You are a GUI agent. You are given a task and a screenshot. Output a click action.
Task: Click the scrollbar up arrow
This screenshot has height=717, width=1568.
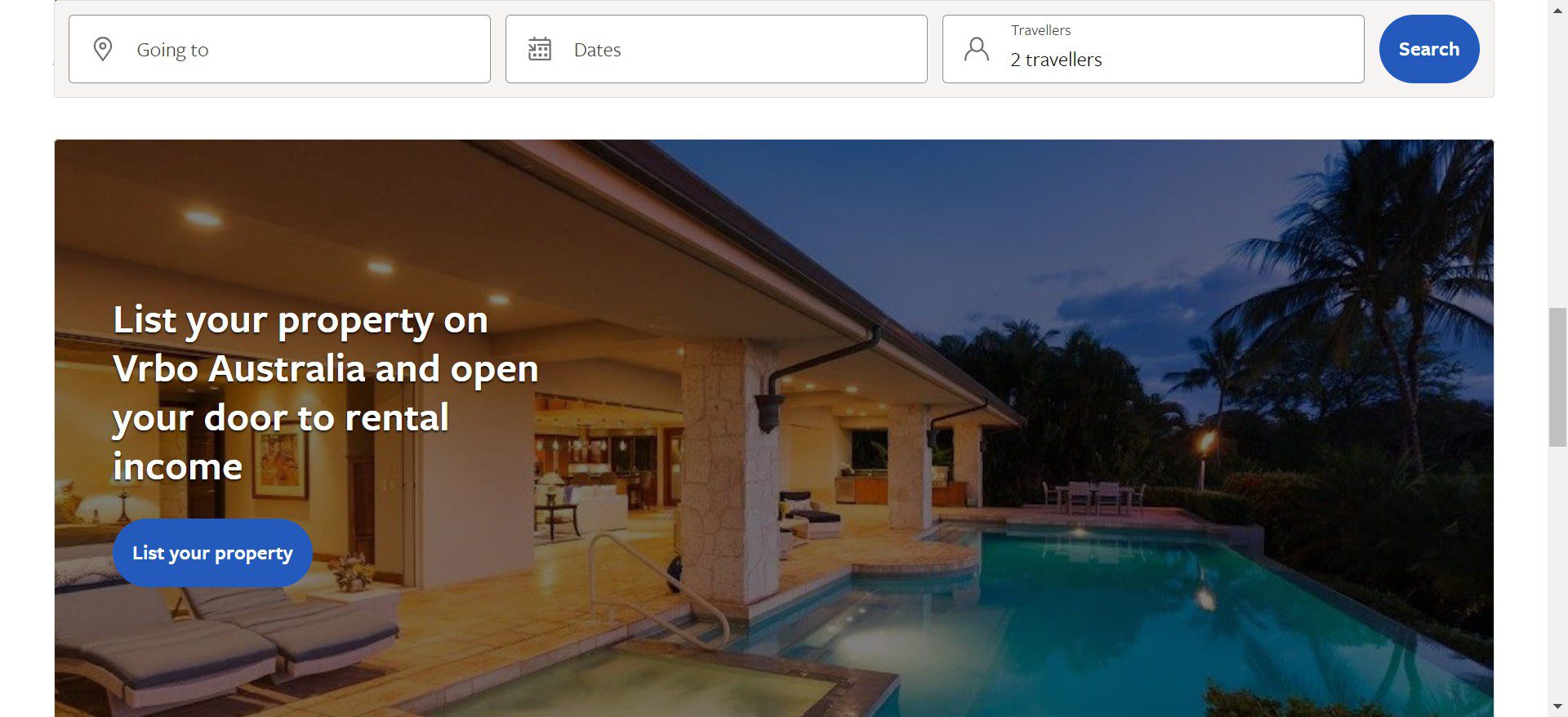tap(1557, 10)
